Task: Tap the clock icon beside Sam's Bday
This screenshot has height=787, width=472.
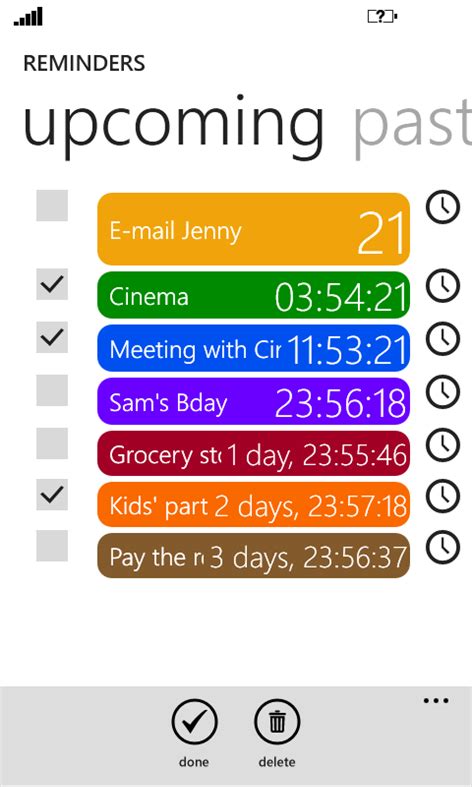Action: (x=443, y=391)
